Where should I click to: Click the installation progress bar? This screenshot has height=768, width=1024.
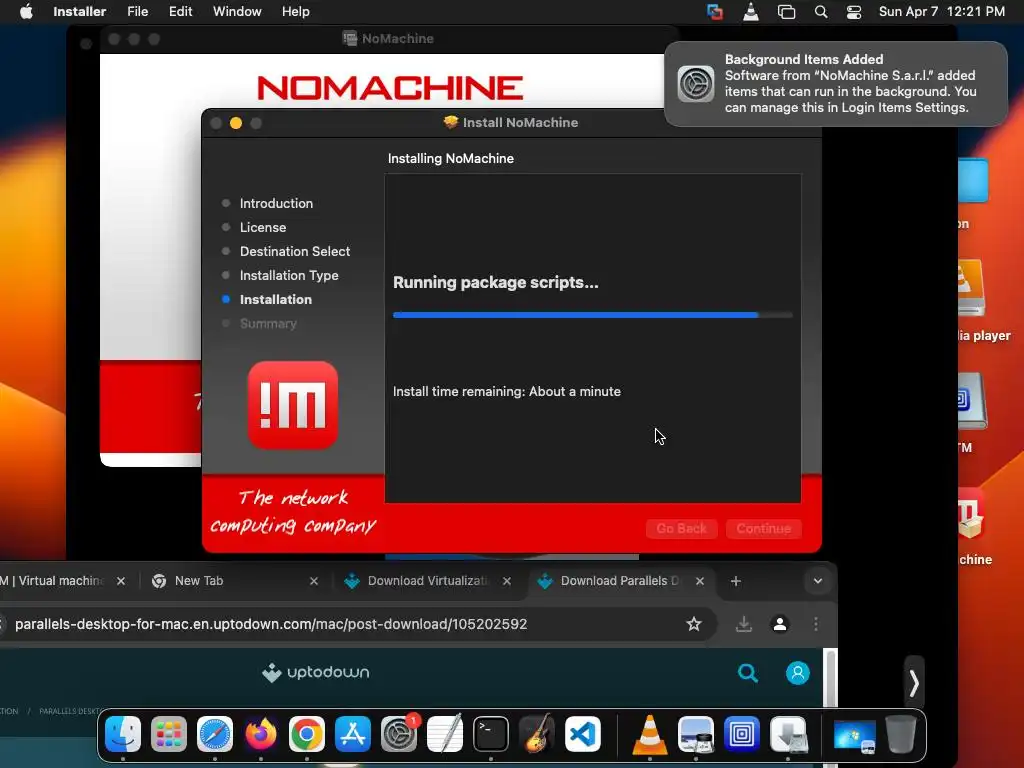click(x=592, y=315)
